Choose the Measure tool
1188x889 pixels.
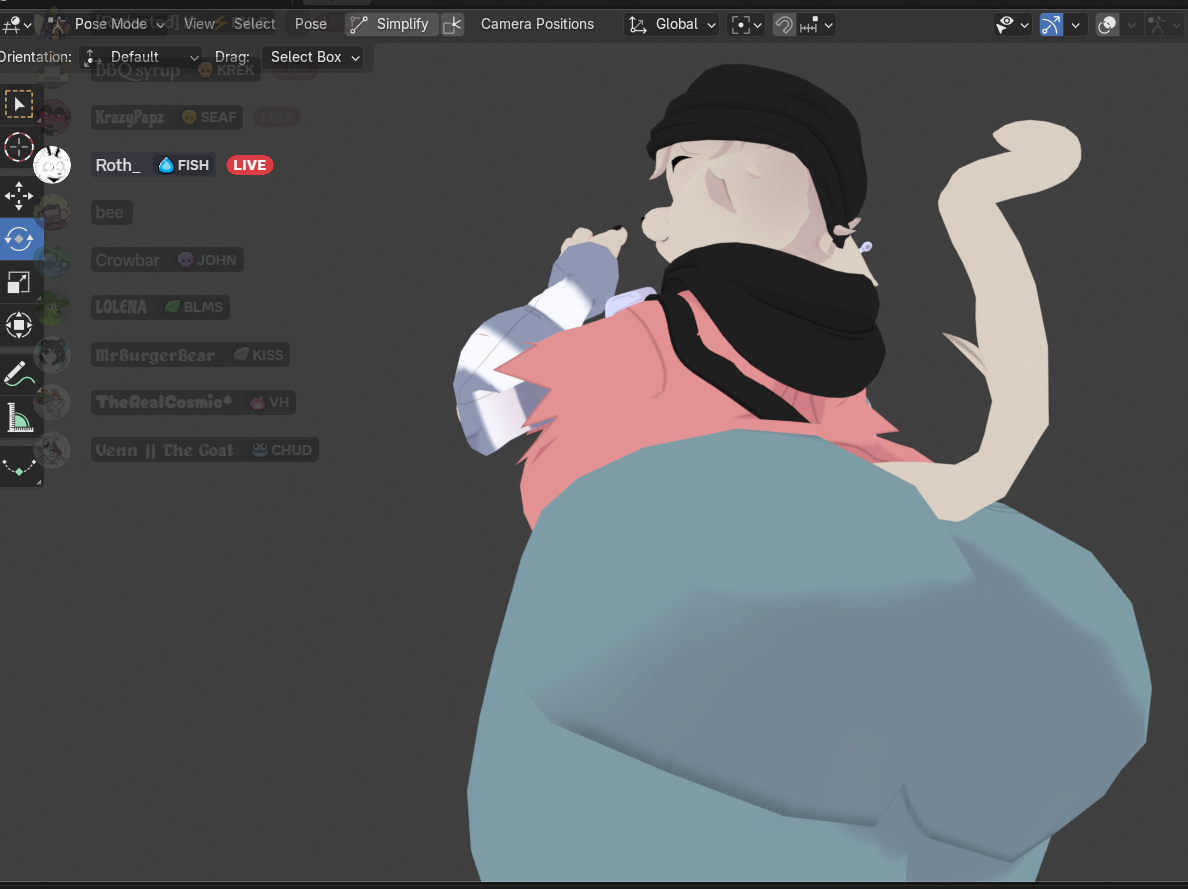point(19,418)
